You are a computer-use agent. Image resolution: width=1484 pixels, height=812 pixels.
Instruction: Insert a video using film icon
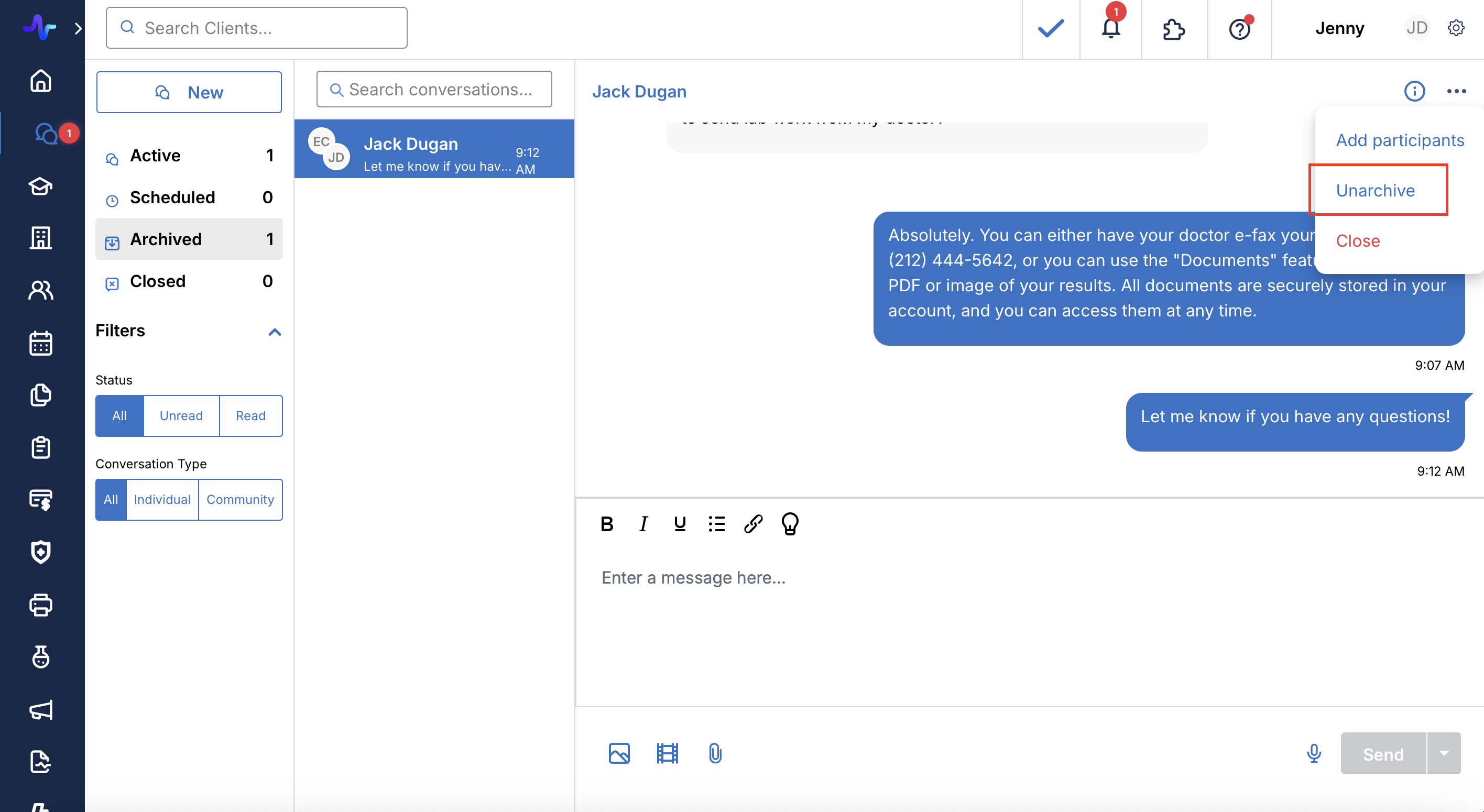667,753
